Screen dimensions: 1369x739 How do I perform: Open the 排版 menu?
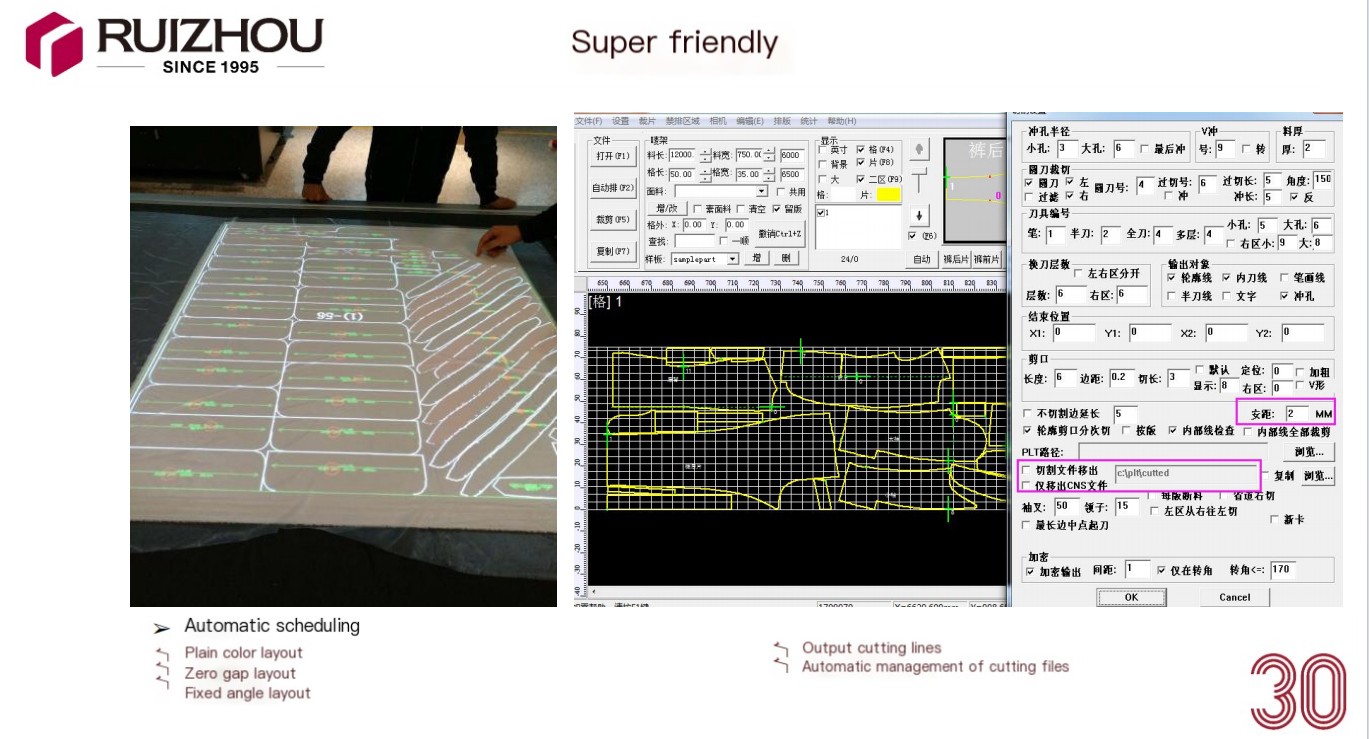(781, 121)
